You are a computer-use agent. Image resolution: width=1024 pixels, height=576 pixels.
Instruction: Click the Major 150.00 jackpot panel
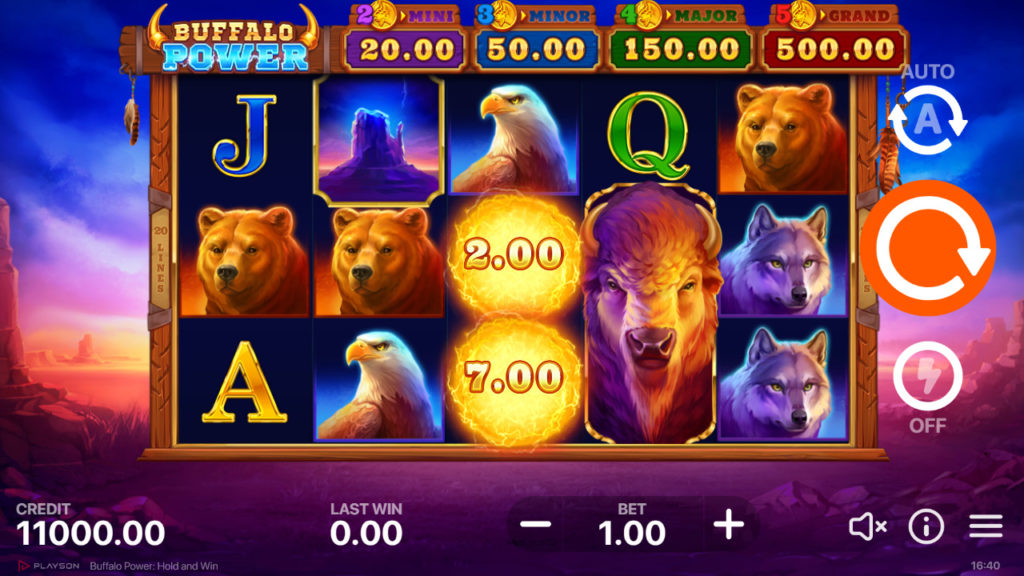pyautogui.click(x=680, y=38)
